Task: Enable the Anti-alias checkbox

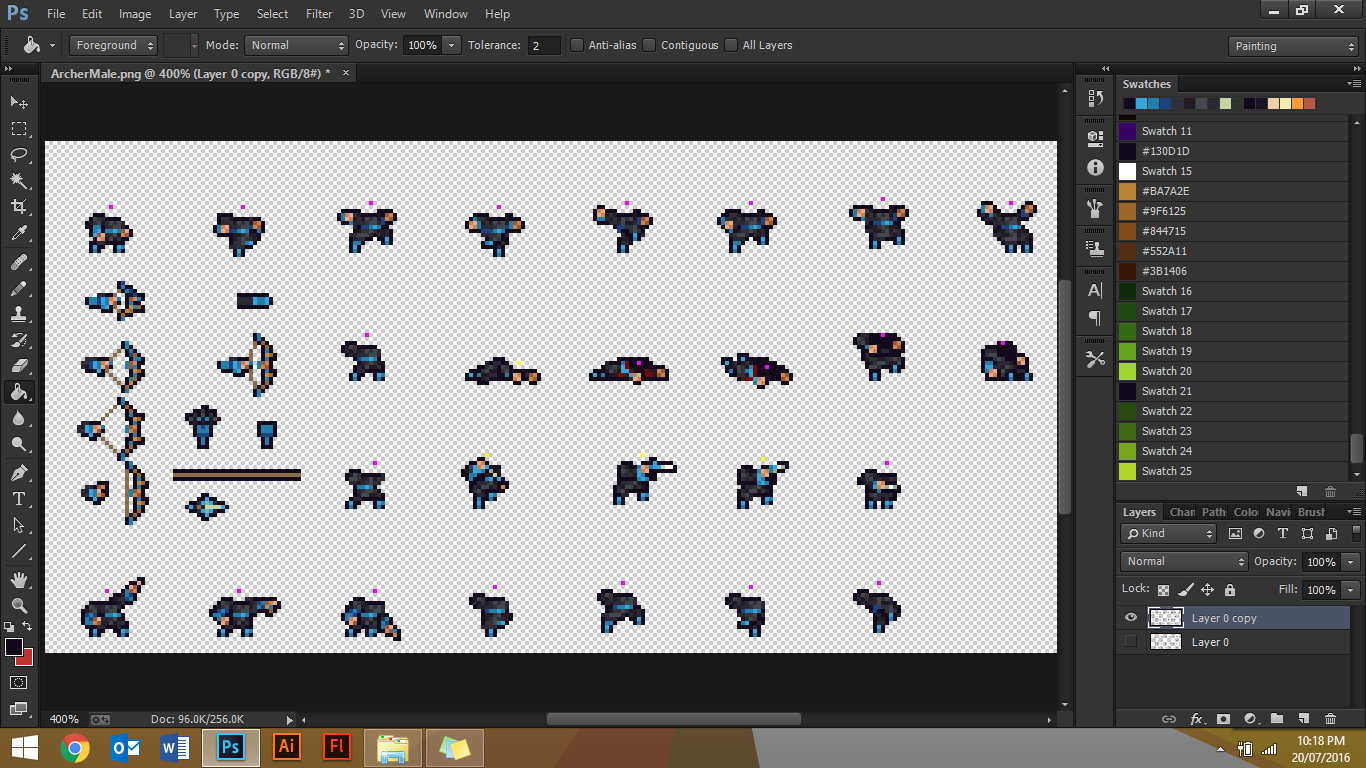Action: coord(577,45)
